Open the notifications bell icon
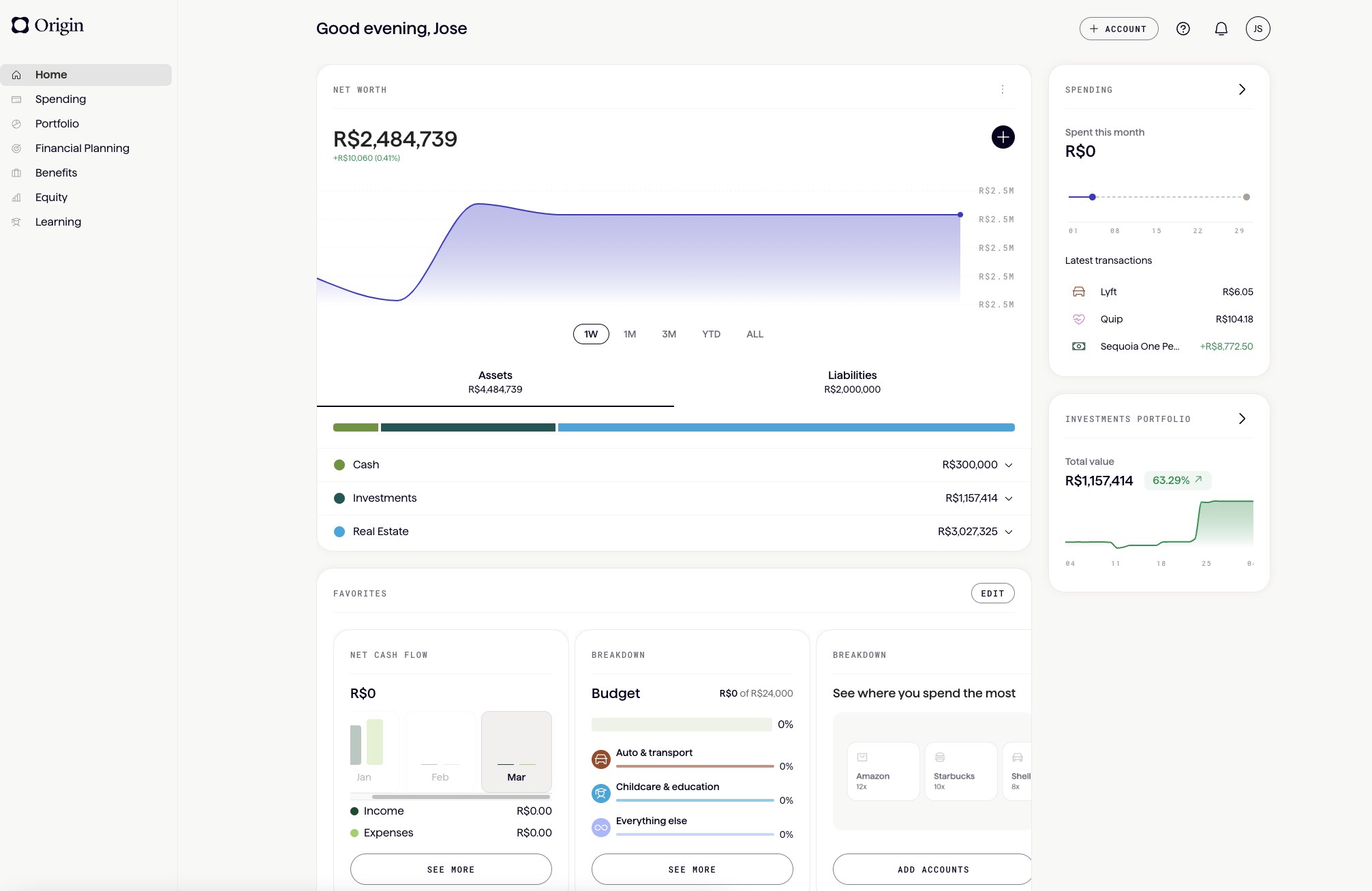Image resolution: width=1372 pixels, height=891 pixels. tap(1221, 29)
